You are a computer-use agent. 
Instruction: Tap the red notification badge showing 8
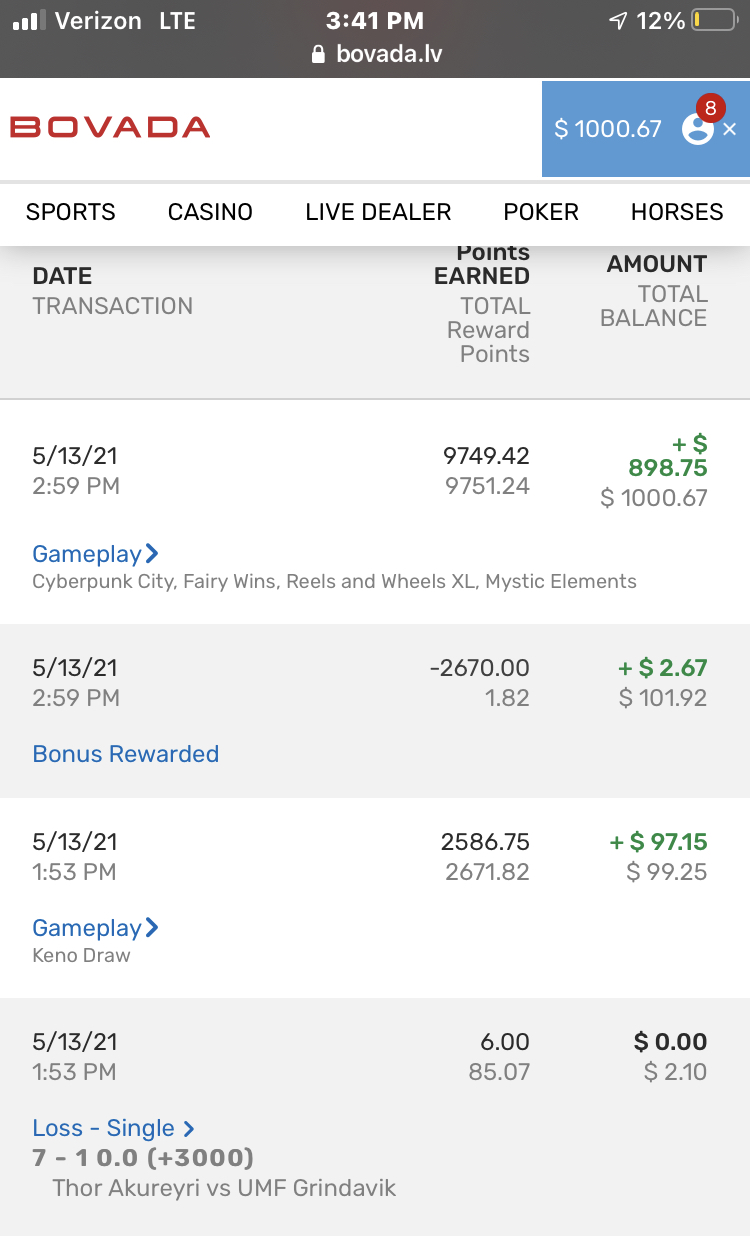click(x=710, y=108)
